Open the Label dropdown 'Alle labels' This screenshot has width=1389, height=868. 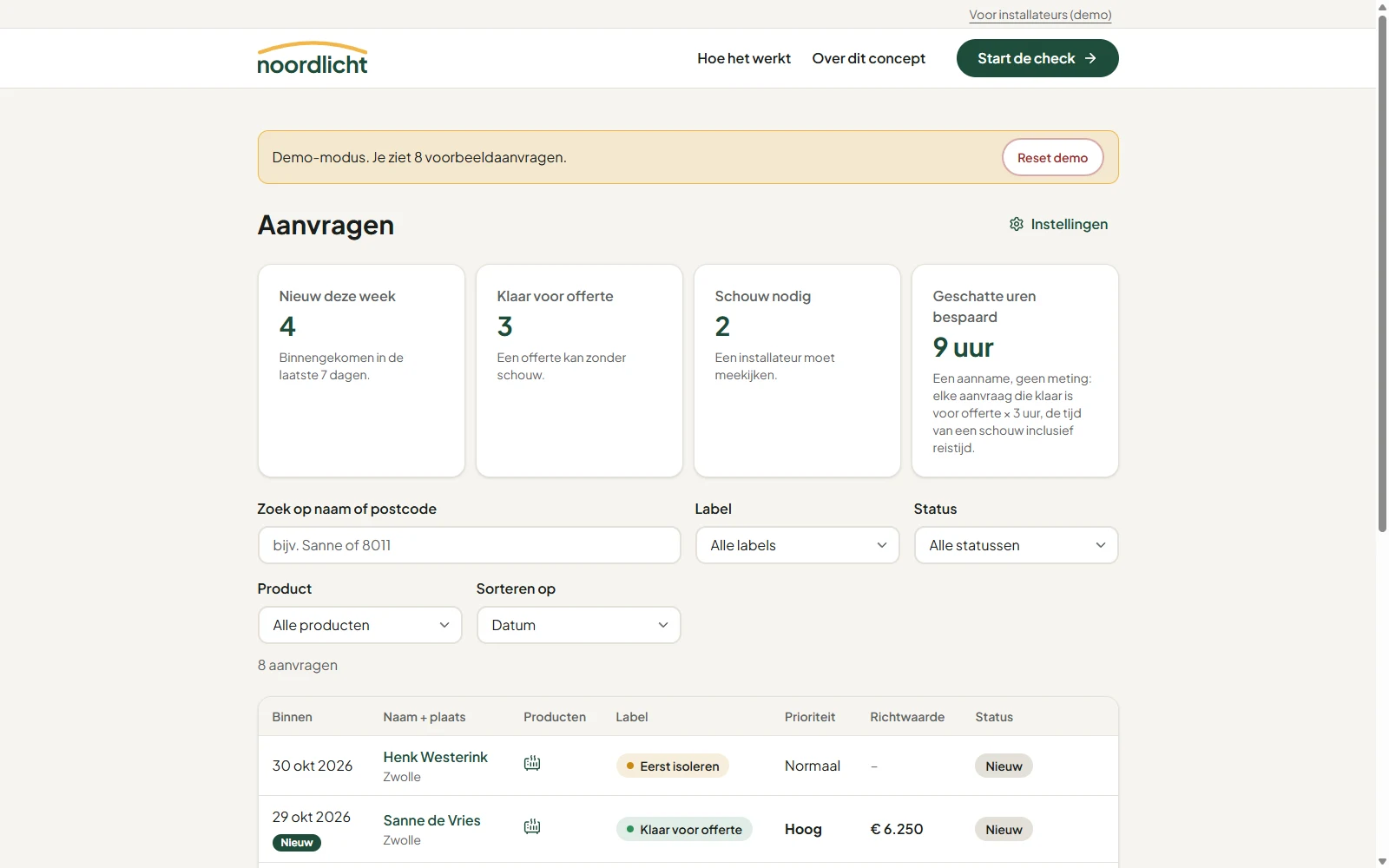point(797,545)
